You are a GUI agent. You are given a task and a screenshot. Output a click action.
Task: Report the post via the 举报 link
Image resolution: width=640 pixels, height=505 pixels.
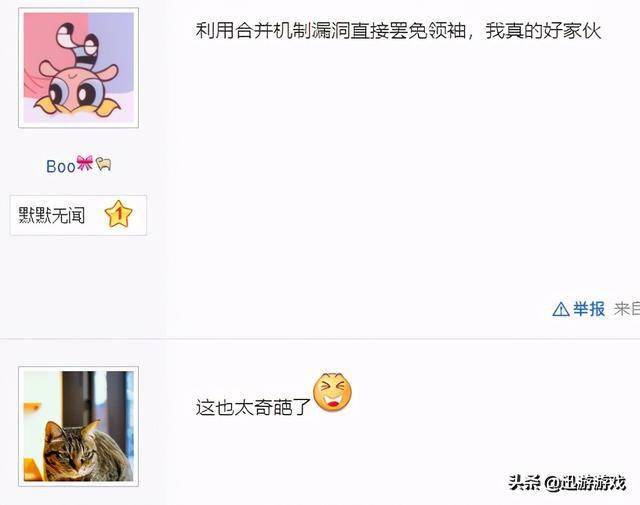coord(589,309)
